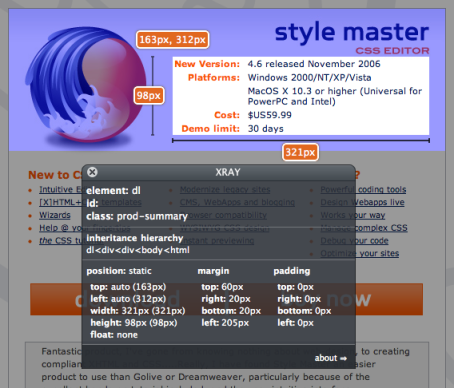Open the Debug your code link
This screenshot has width=454, height=388.
pyautogui.click(x=354, y=240)
